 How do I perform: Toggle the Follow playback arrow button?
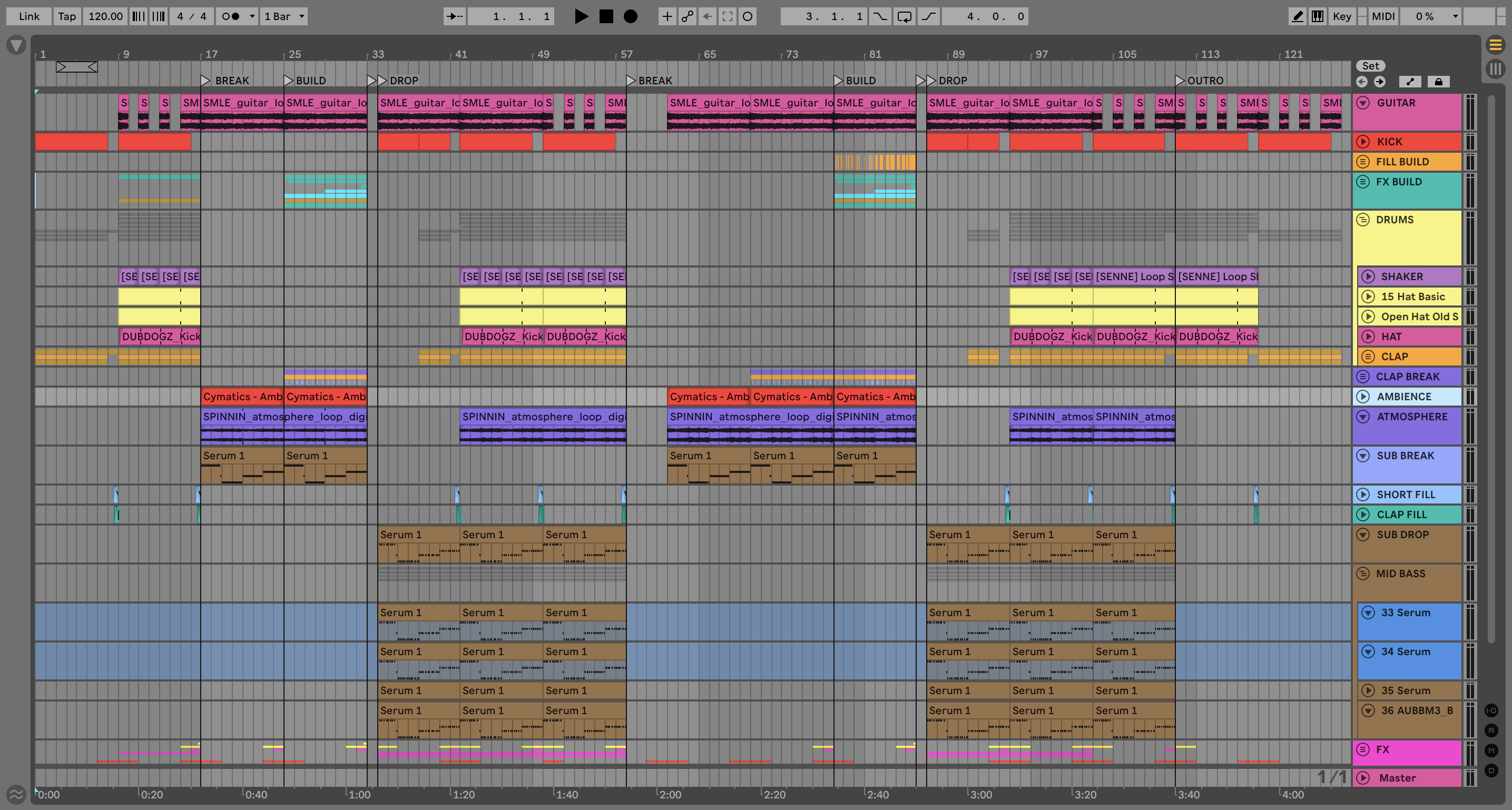(x=454, y=16)
